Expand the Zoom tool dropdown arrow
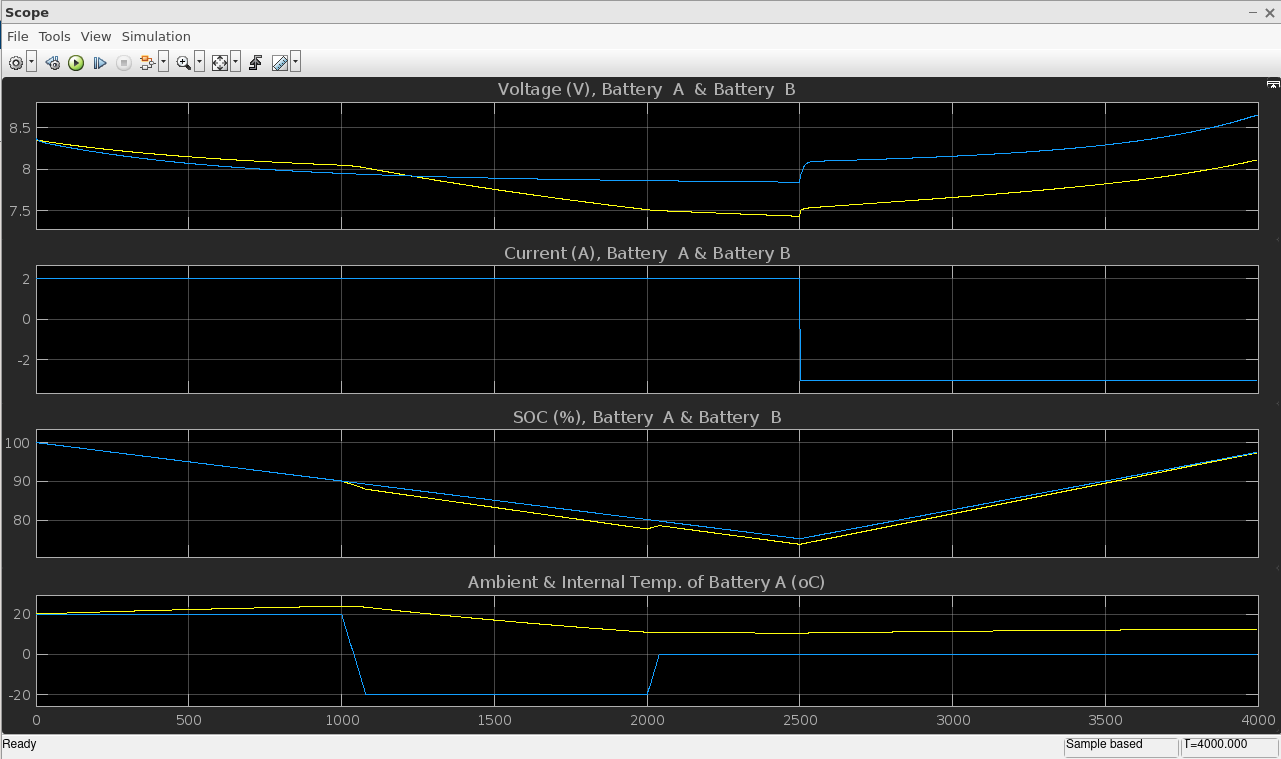Viewport: 1281px width, 759px height. coord(199,63)
